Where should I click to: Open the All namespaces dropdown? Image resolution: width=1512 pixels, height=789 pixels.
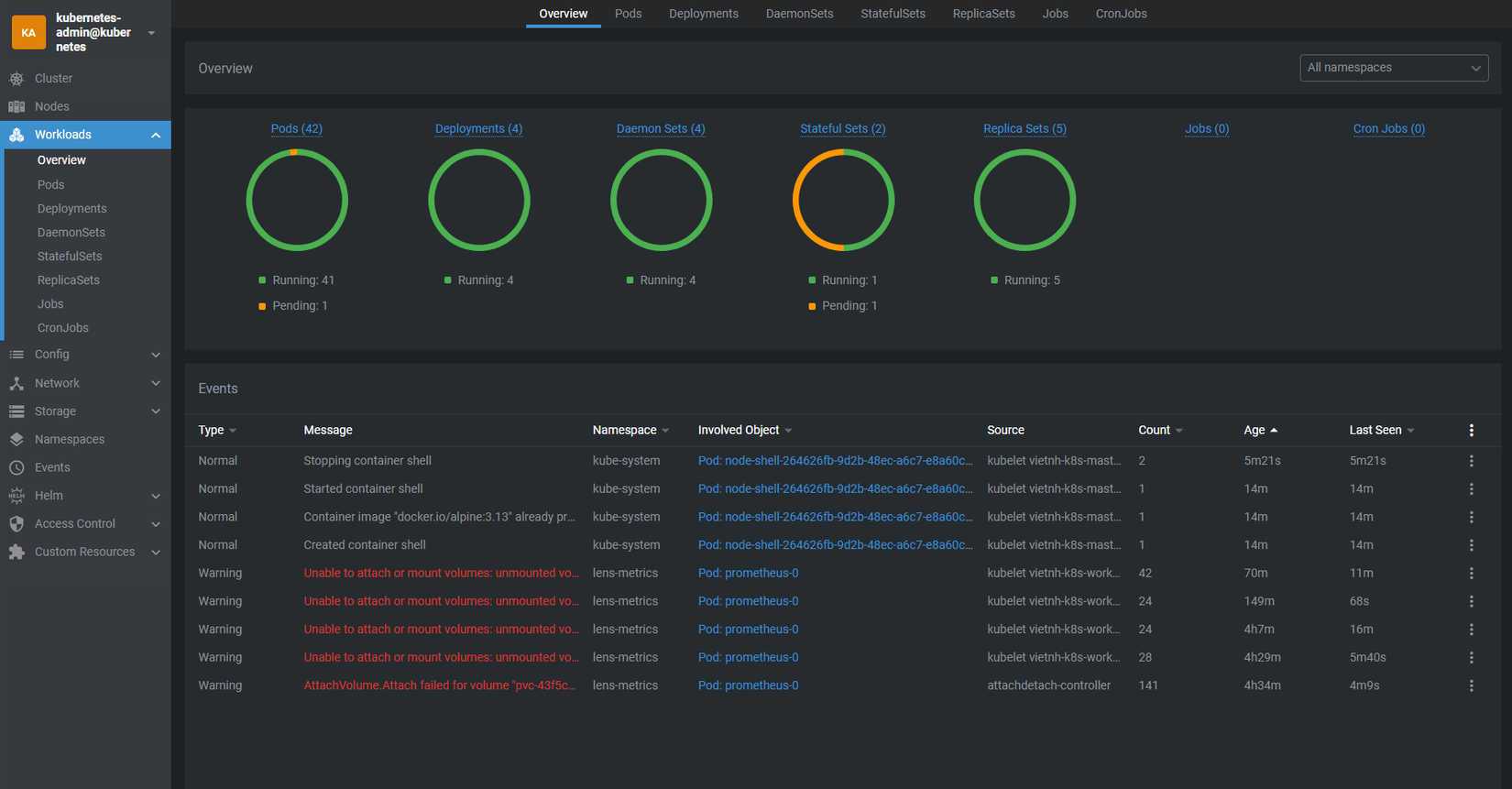[1393, 68]
